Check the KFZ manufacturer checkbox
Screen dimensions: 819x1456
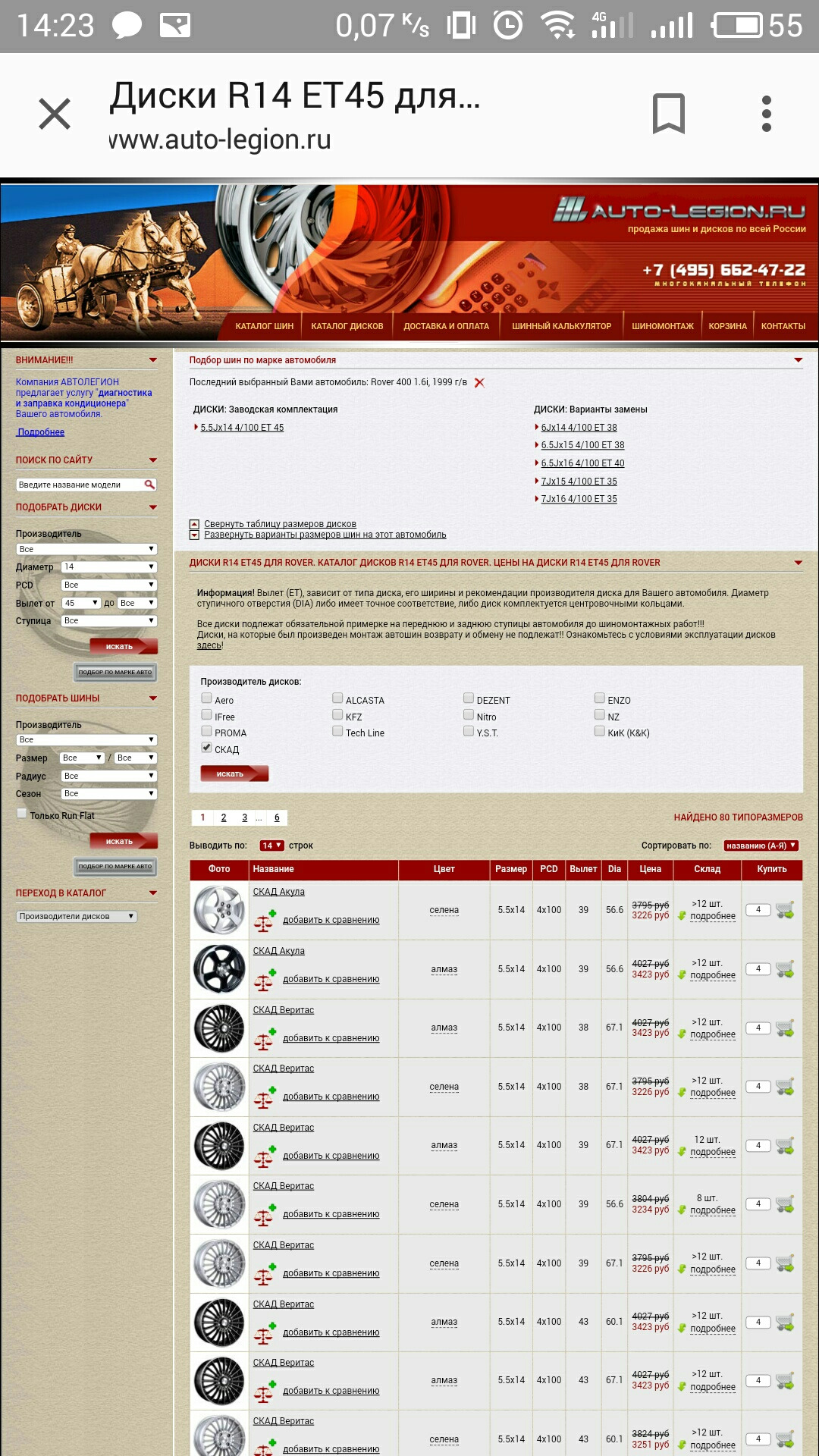tap(337, 715)
